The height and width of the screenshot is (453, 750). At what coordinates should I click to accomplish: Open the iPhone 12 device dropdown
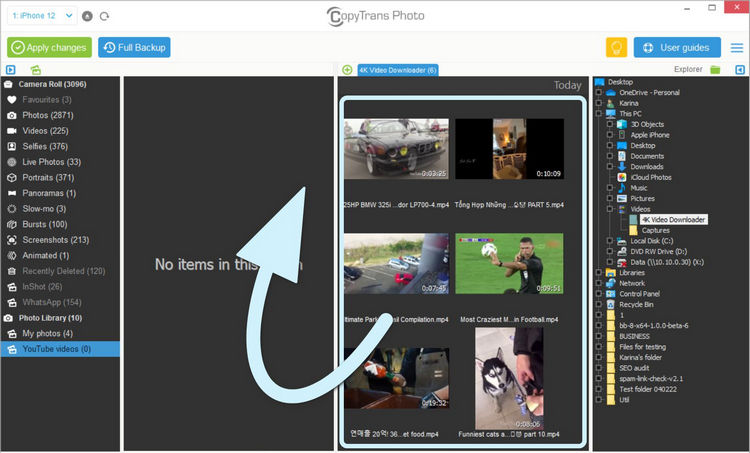coord(42,16)
